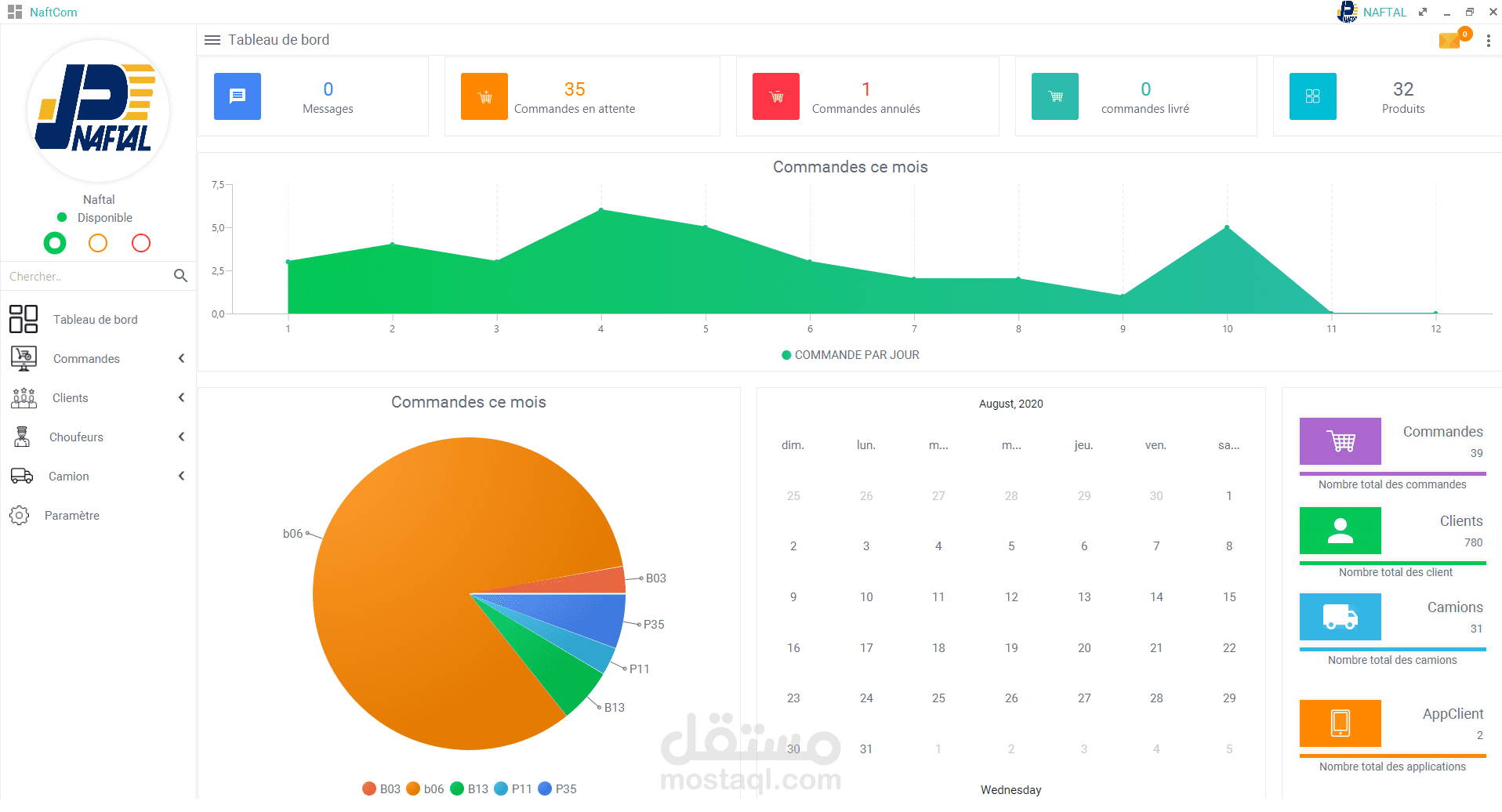Click Nombre total des commandes label
1502x812 pixels.
(1392, 484)
